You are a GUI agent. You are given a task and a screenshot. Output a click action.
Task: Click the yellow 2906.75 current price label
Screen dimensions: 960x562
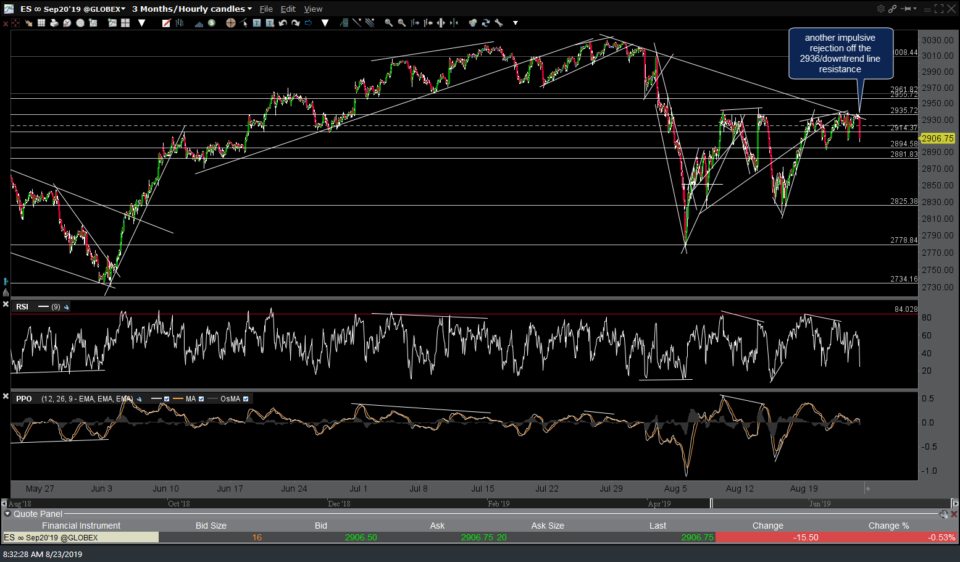point(937,138)
